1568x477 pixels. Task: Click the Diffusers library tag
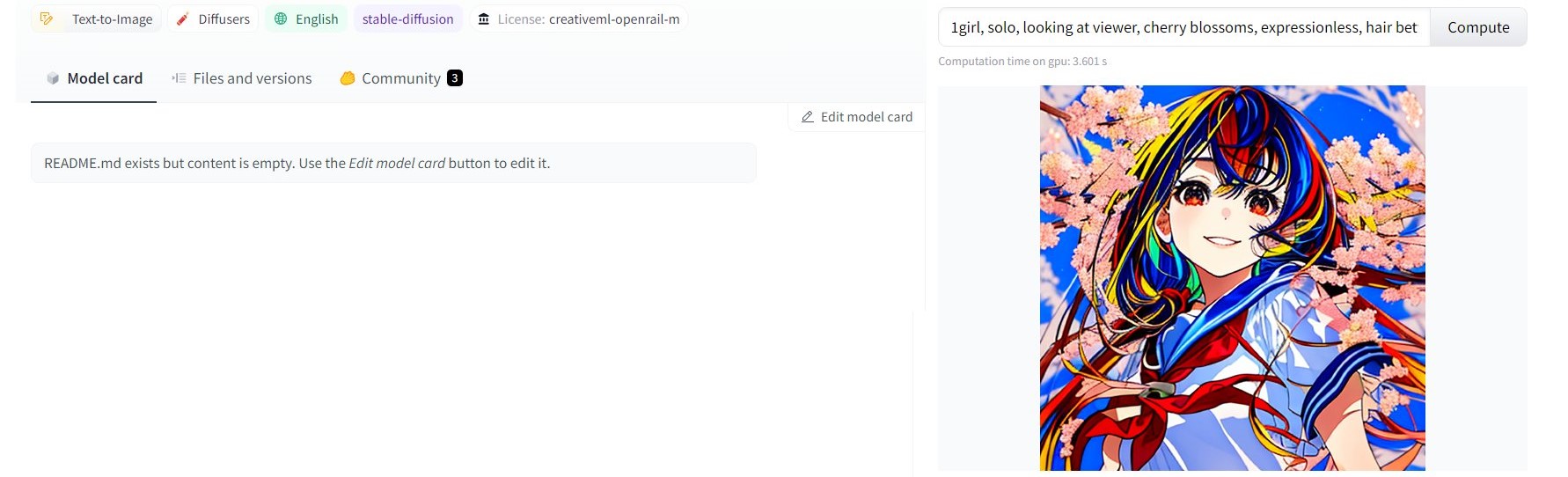click(213, 18)
